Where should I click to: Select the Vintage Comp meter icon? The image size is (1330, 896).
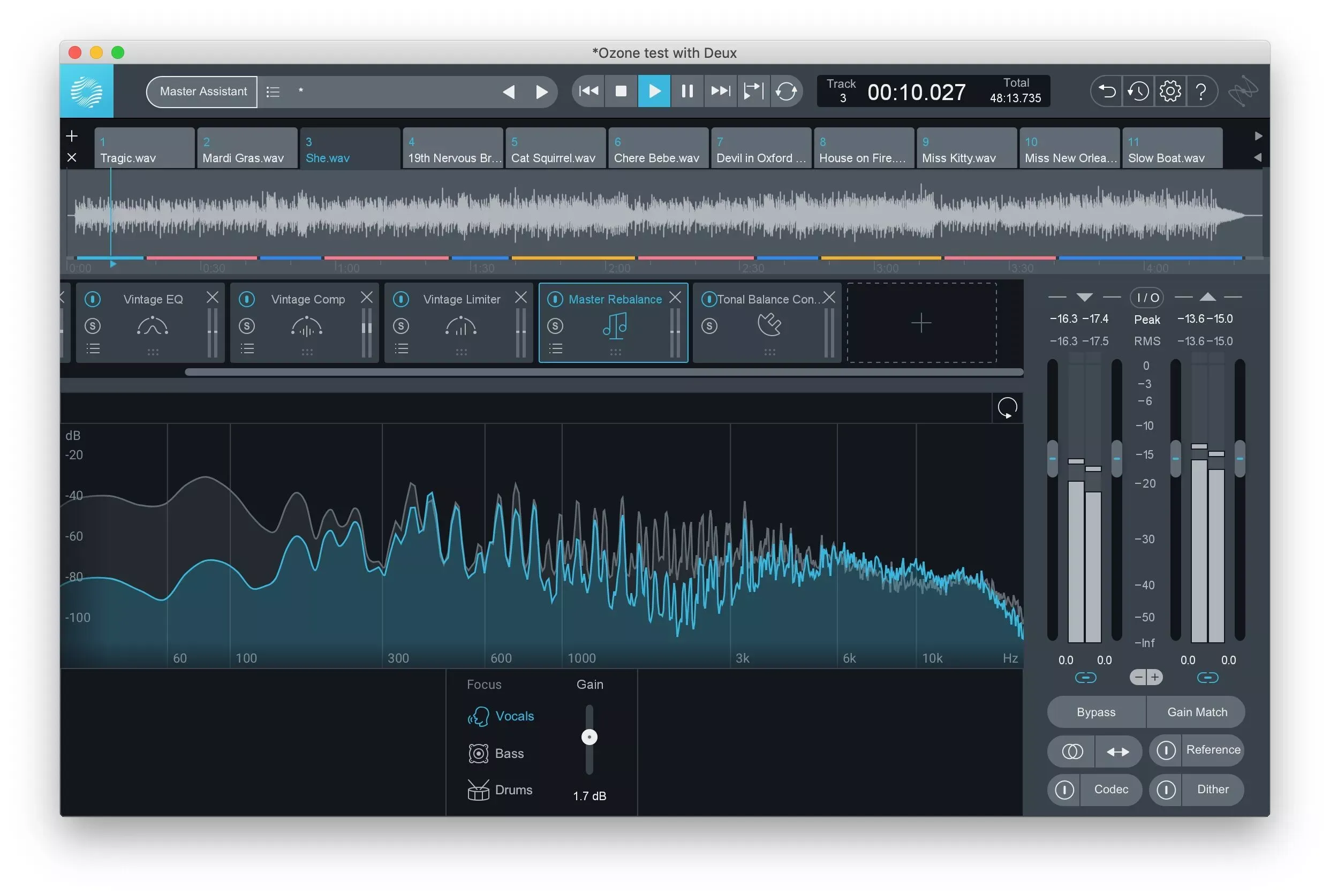[307, 326]
